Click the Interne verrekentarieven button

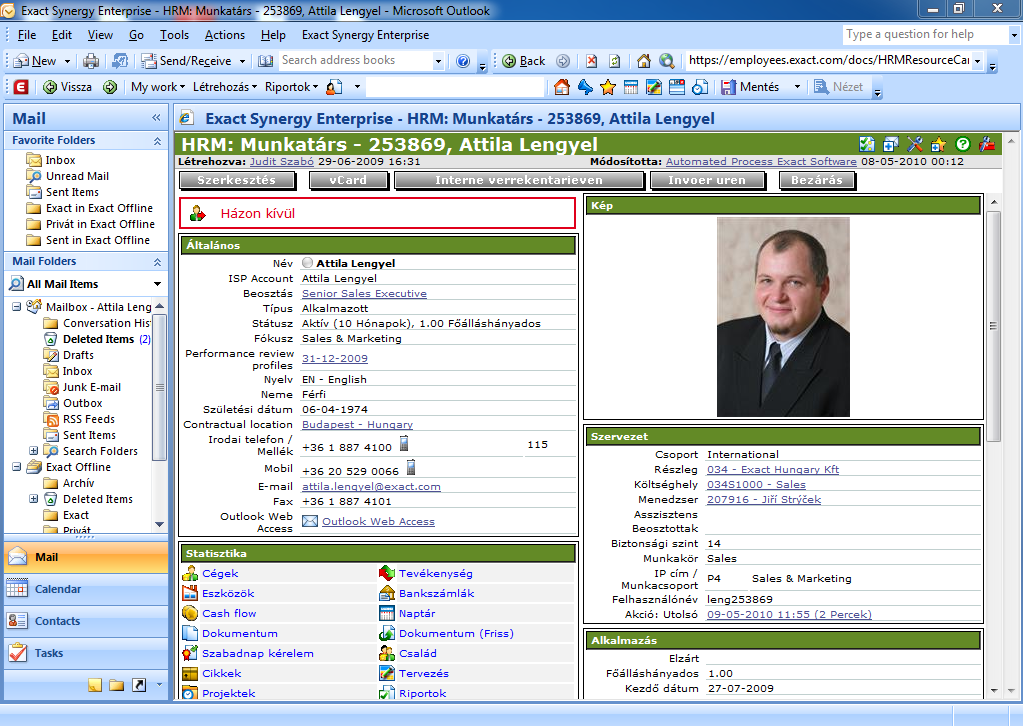[519, 180]
